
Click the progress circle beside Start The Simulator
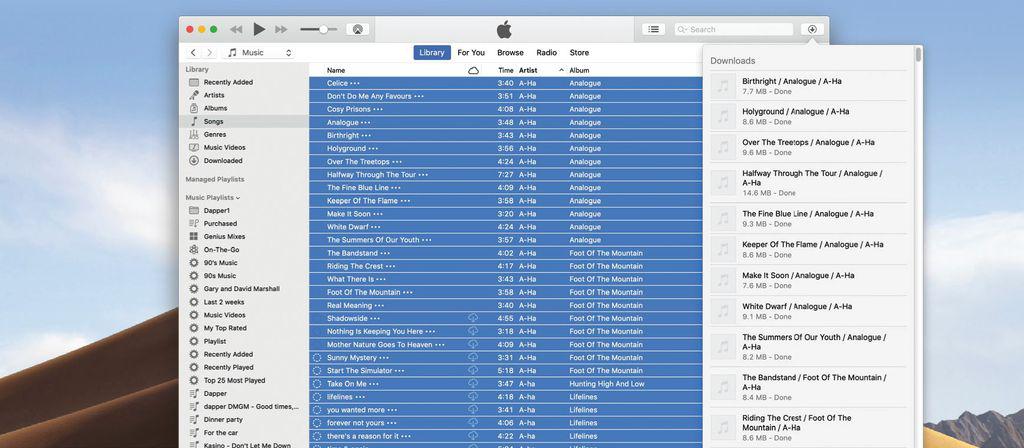click(x=317, y=370)
